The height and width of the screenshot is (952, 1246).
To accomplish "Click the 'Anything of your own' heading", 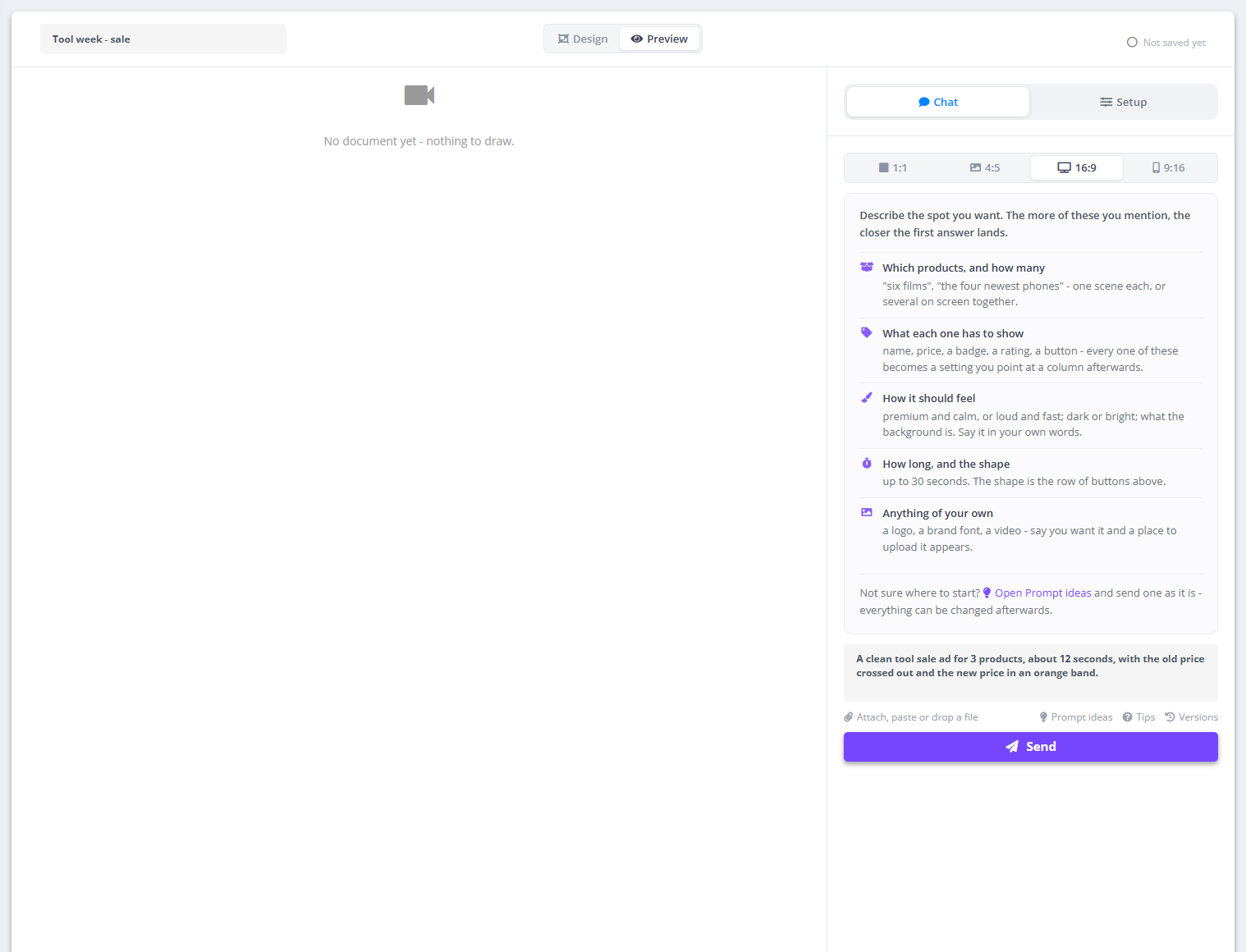I will coord(938,513).
